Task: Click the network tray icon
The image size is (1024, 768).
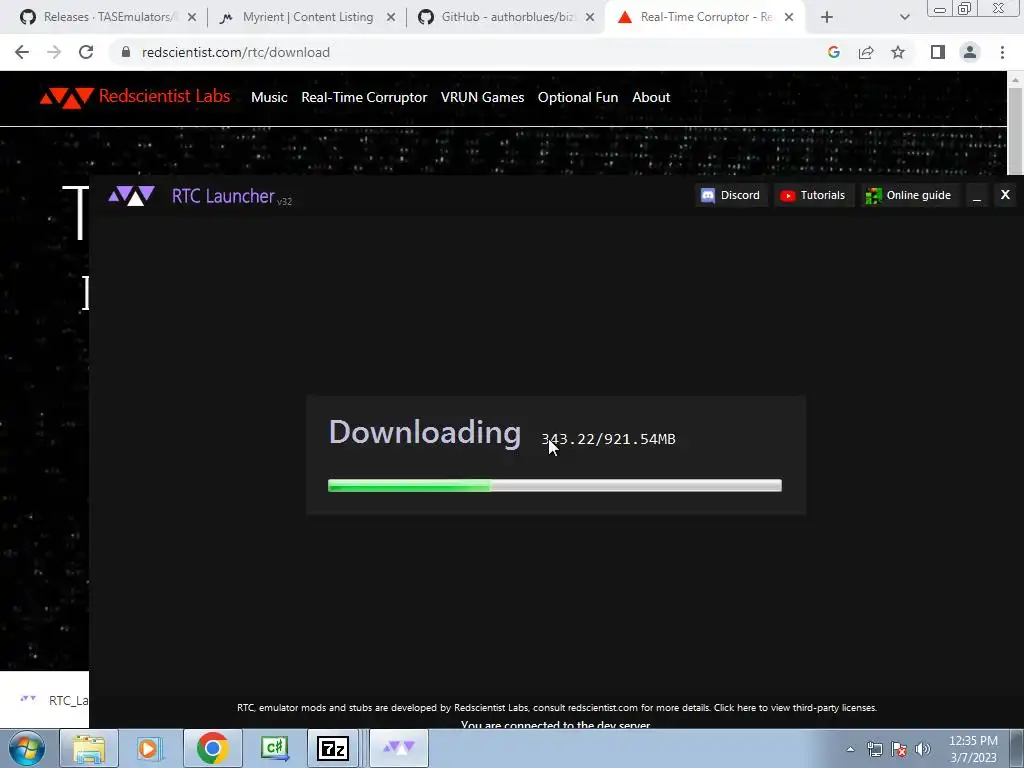Action: click(874, 749)
